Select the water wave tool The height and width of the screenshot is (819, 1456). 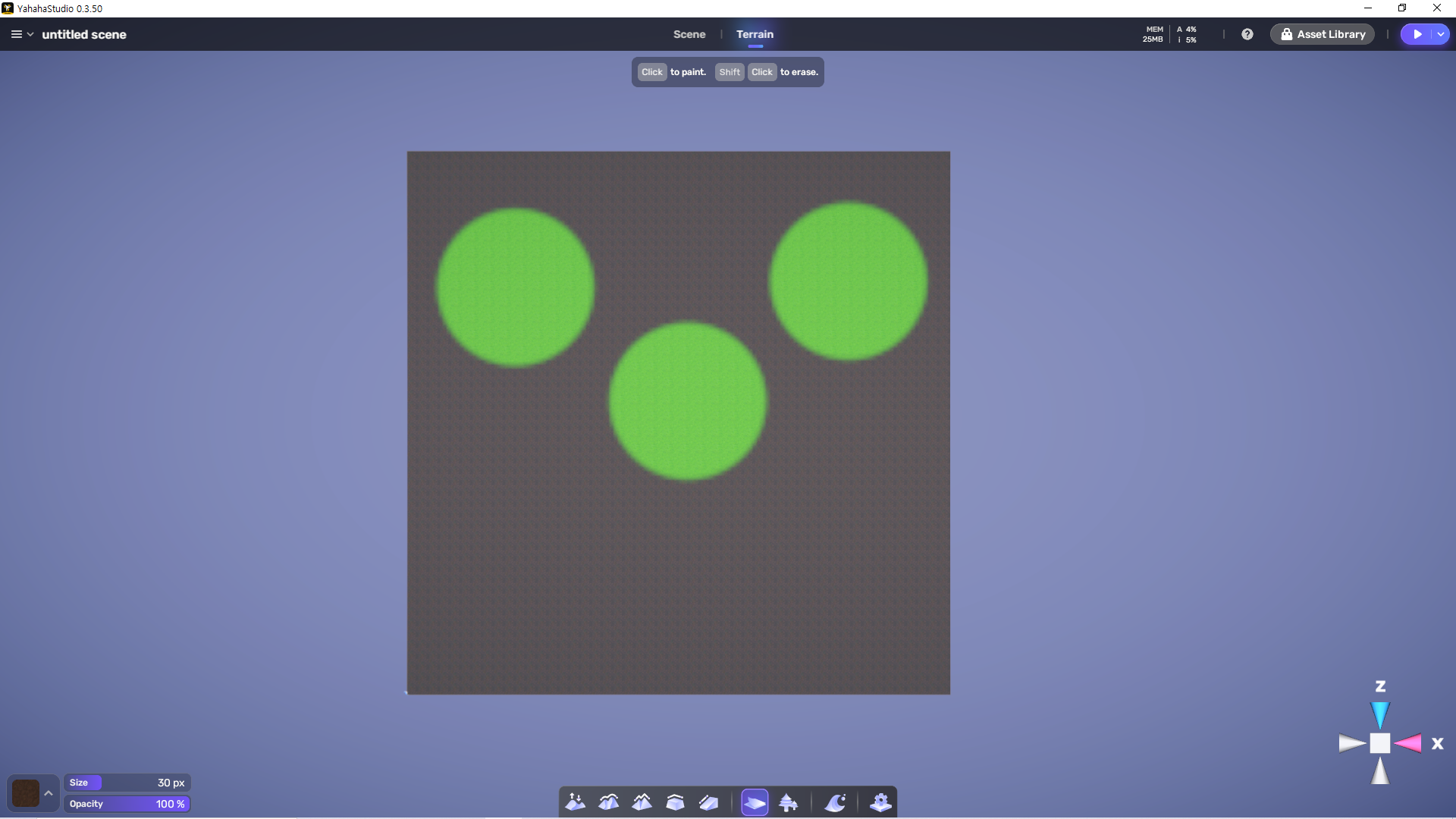(835, 802)
